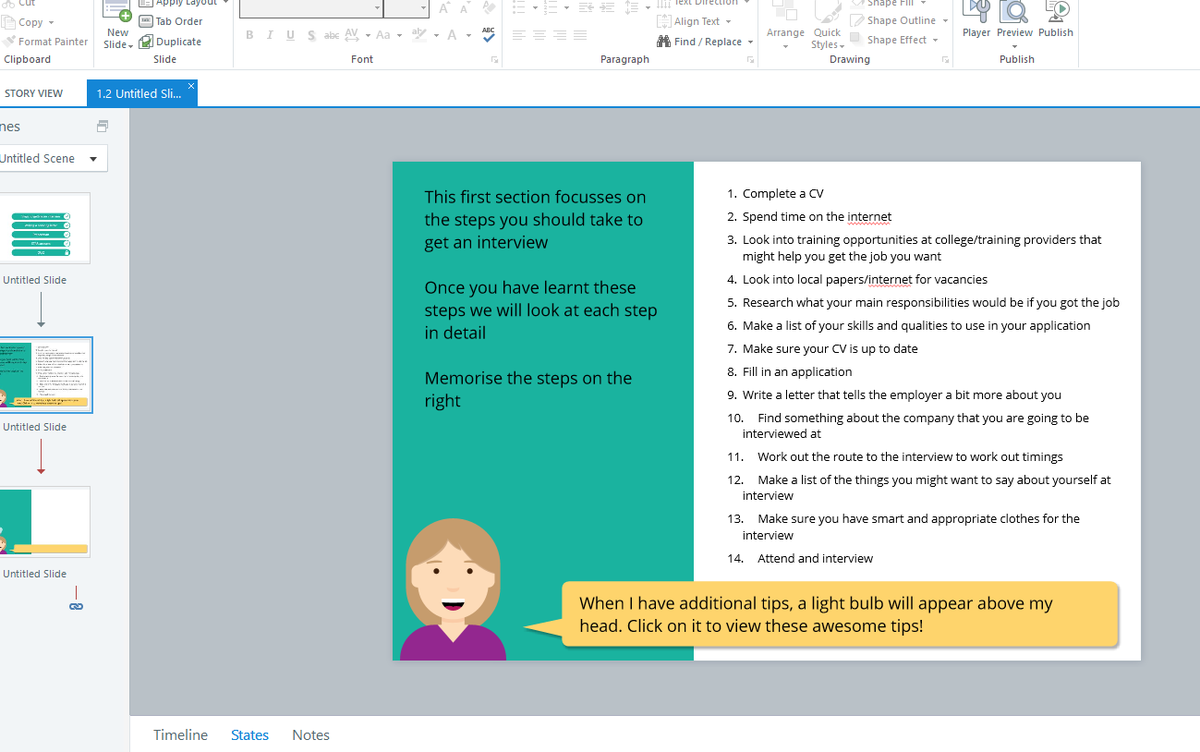1200x752 pixels.
Task: Open the Tab Order dialog
Action: (171, 21)
